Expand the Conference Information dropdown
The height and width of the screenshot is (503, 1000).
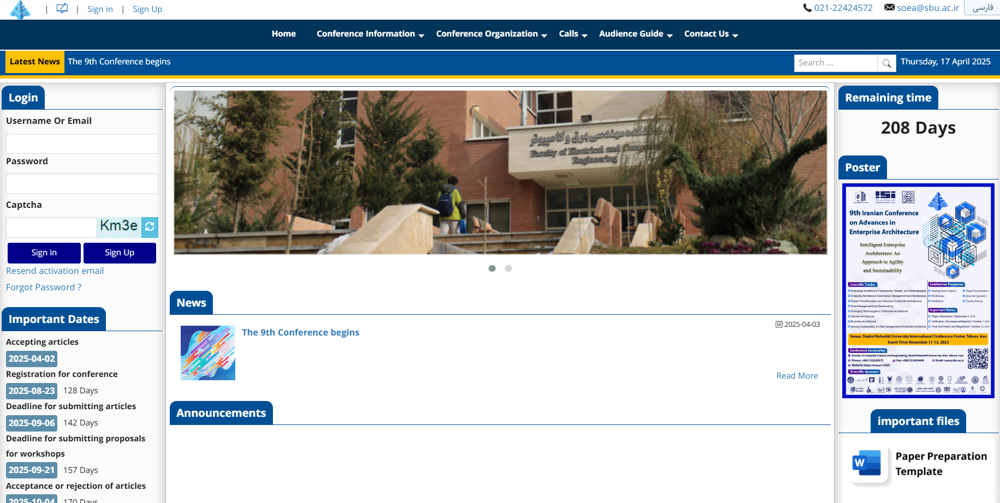click(x=370, y=34)
